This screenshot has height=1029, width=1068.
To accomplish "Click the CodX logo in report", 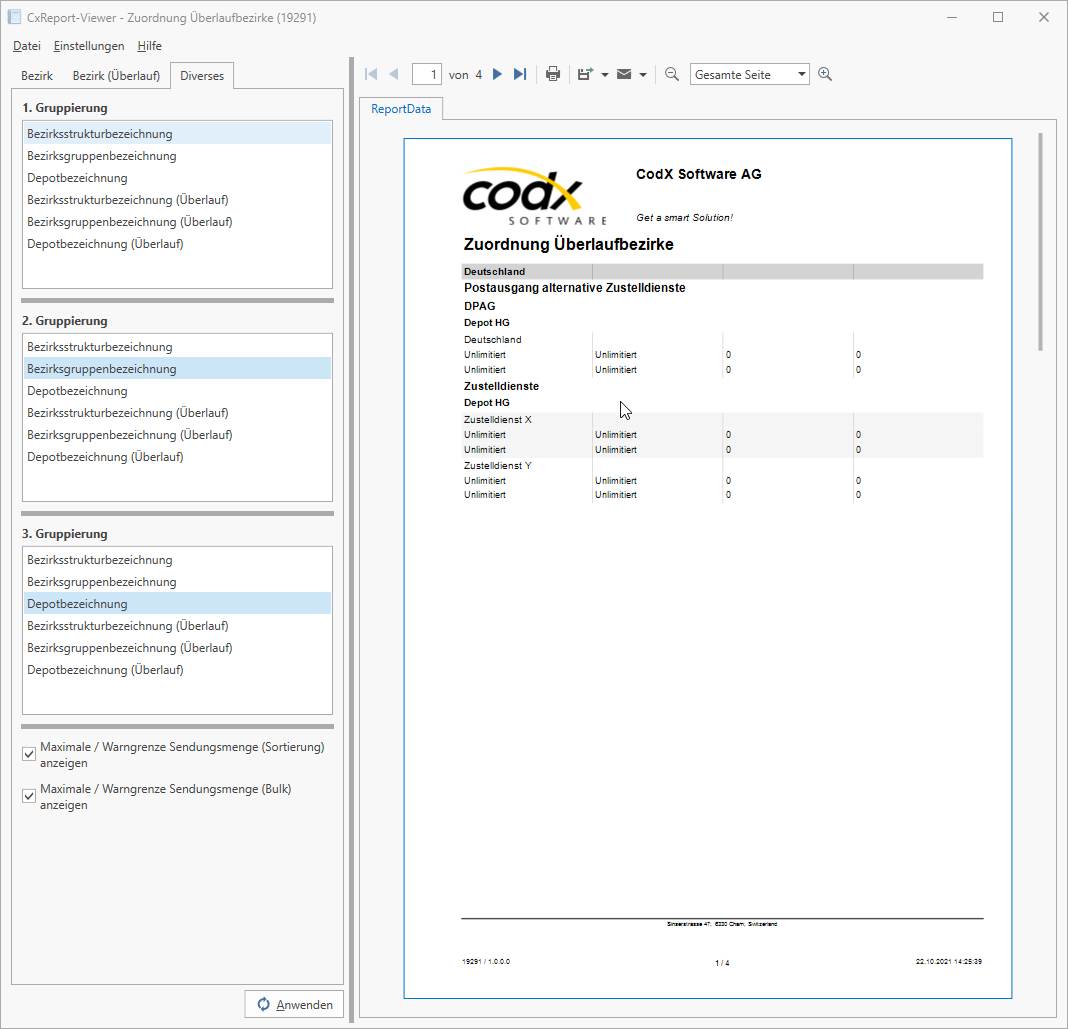I will coord(535,196).
